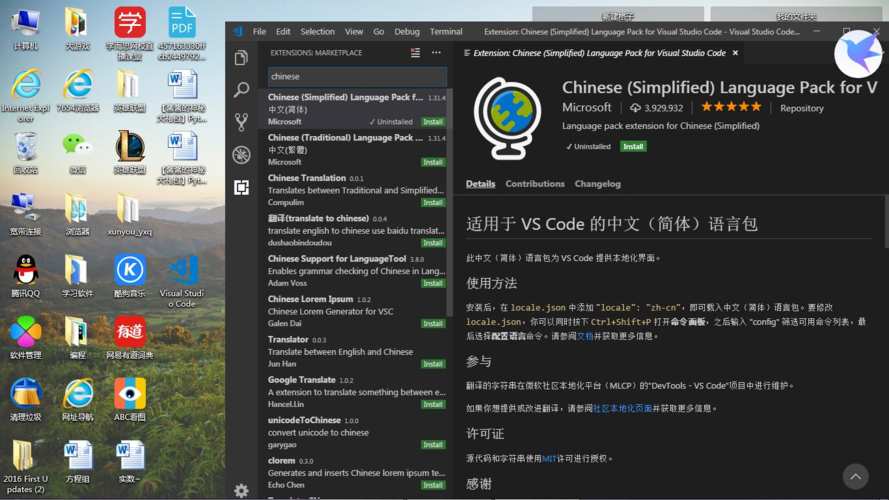
Task: Click the details page vertical scrollbar
Action: click(886, 221)
